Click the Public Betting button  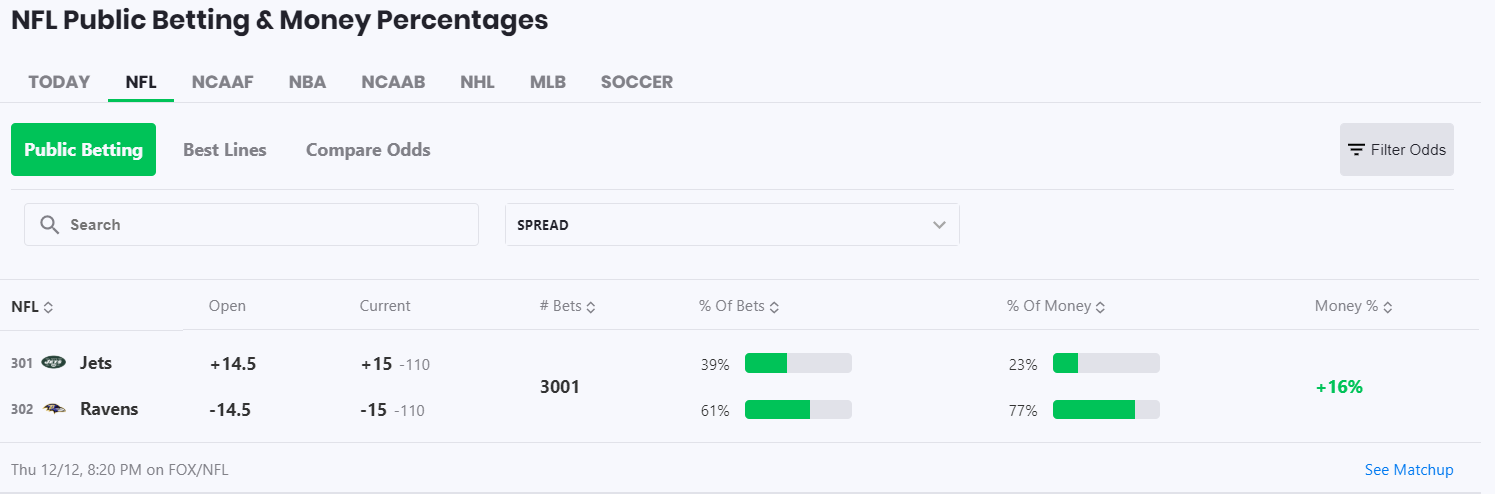point(83,150)
